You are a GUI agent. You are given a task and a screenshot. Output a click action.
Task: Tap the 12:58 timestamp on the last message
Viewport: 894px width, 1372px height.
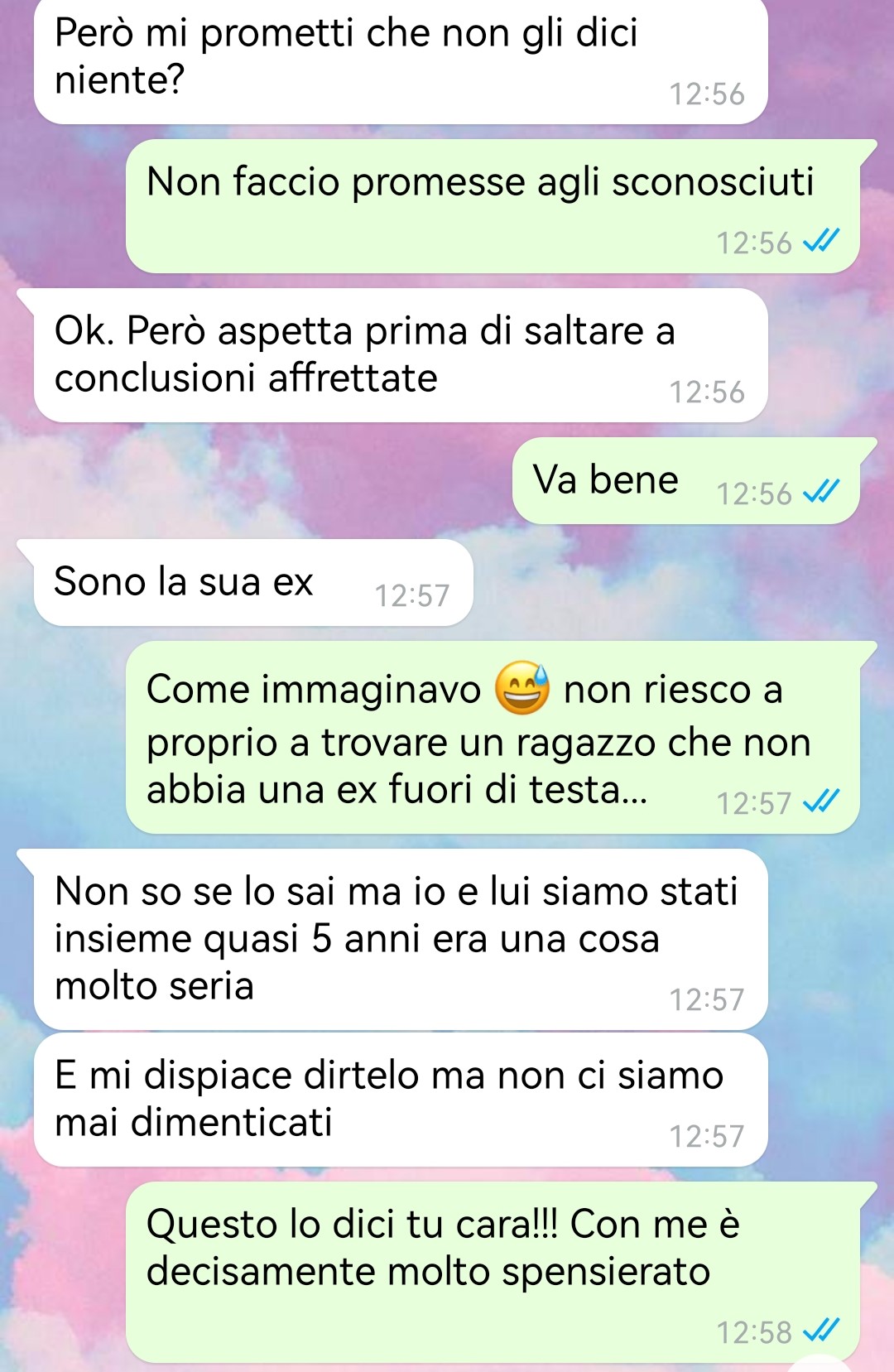click(x=754, y=1332)
